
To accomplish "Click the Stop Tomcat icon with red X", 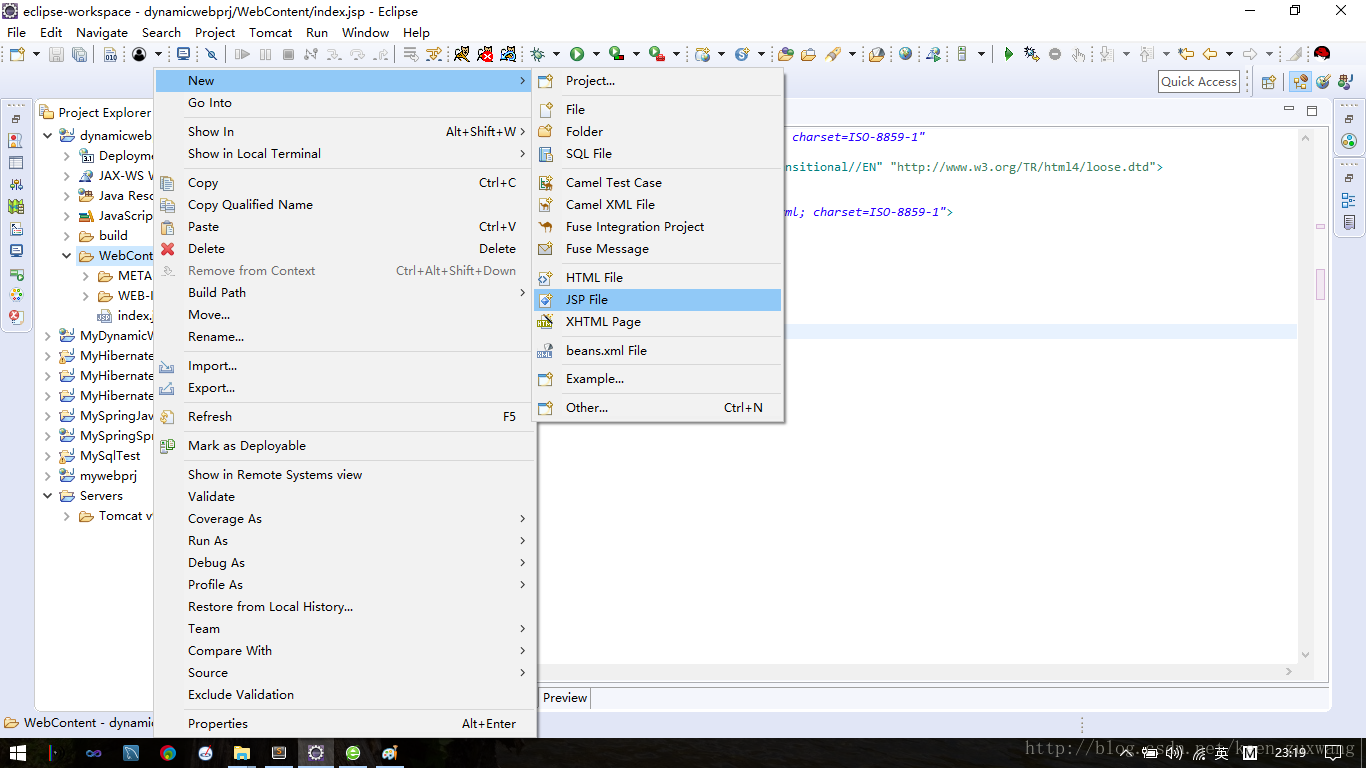I will 485,54.
